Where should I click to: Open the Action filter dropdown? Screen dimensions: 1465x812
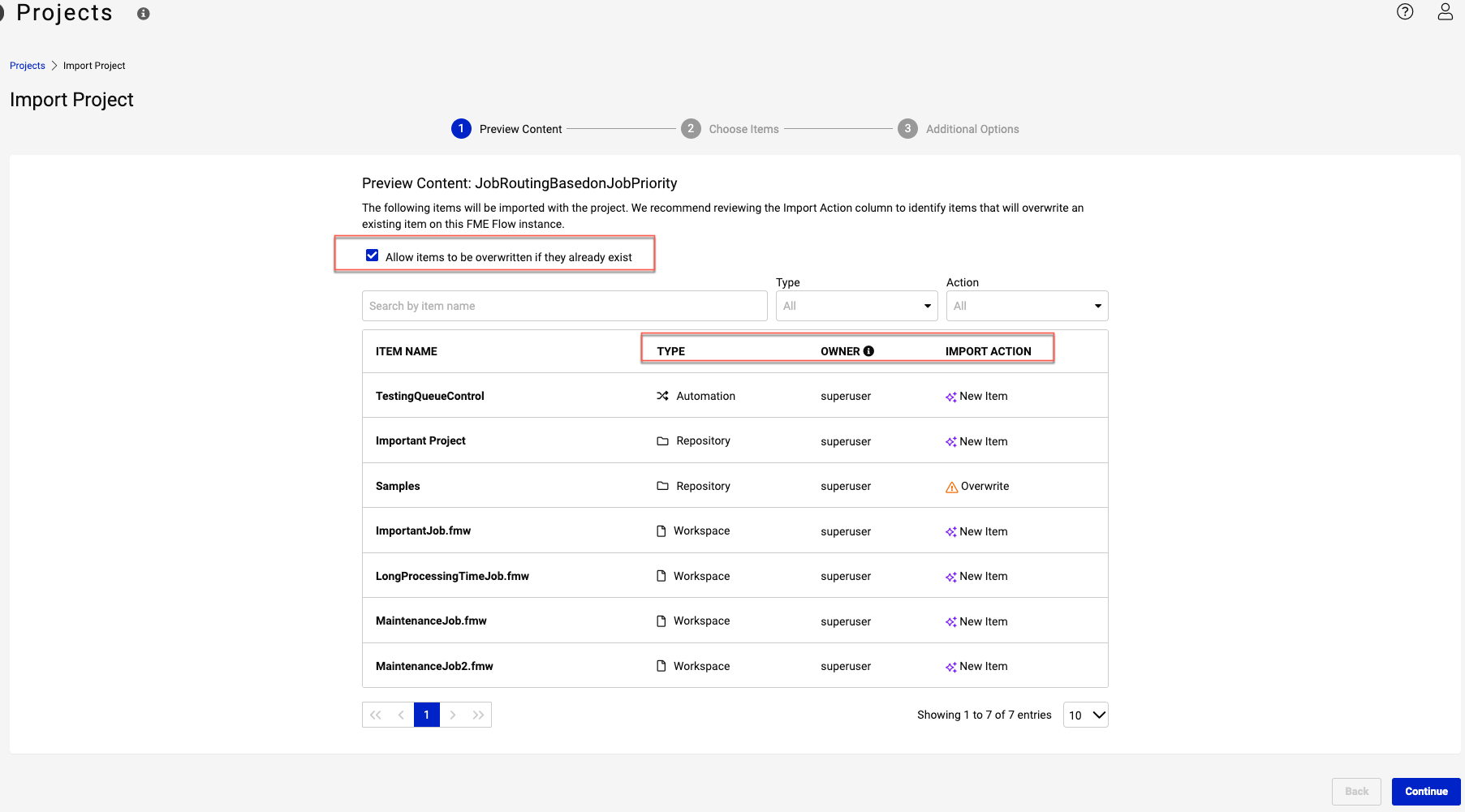[1027, 306]
